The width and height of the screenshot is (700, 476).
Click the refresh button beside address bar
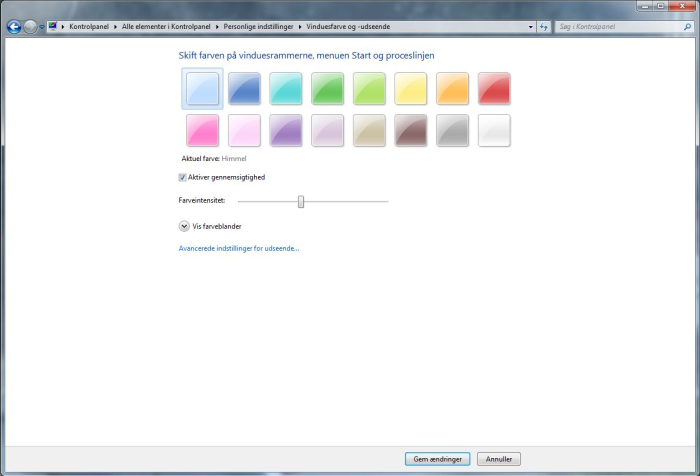(x=543, y=27)
